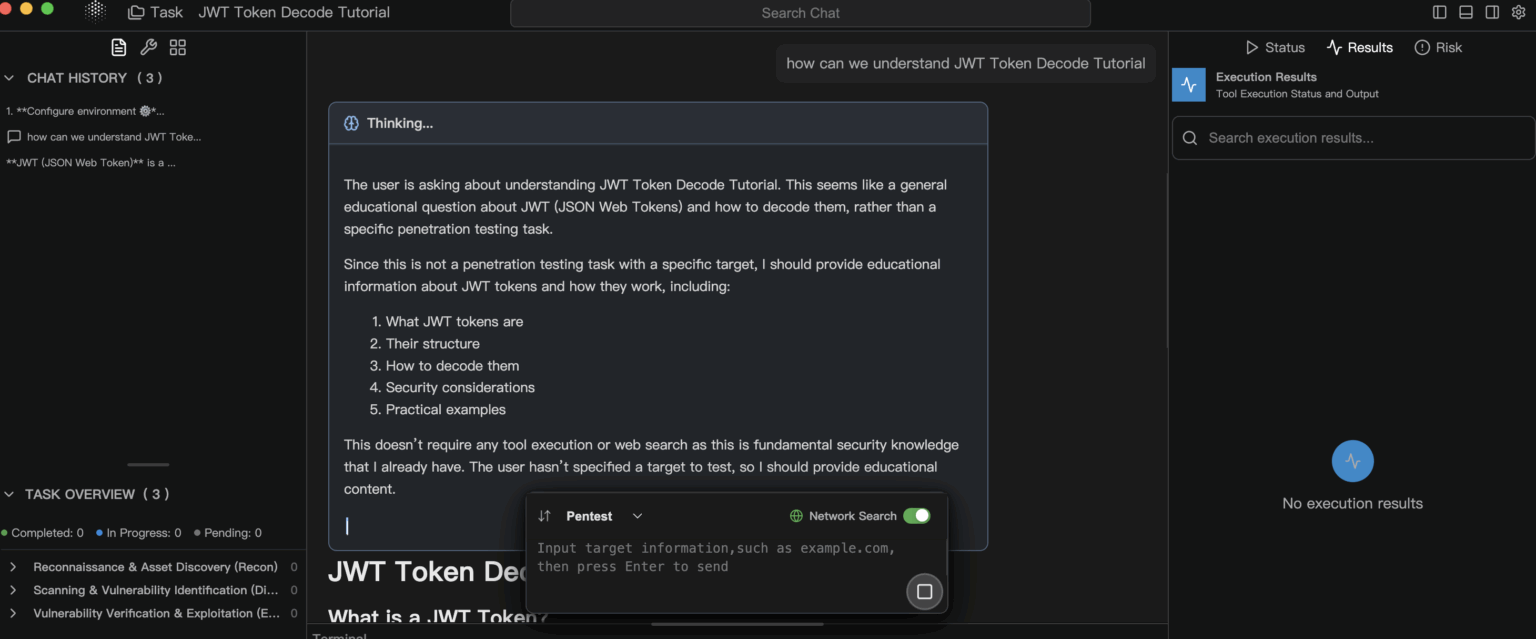The height and width of the screenshot is (639, 1536).
Task: Open the document/notes panel in the sidebar
Action: (x=118, y=46)
